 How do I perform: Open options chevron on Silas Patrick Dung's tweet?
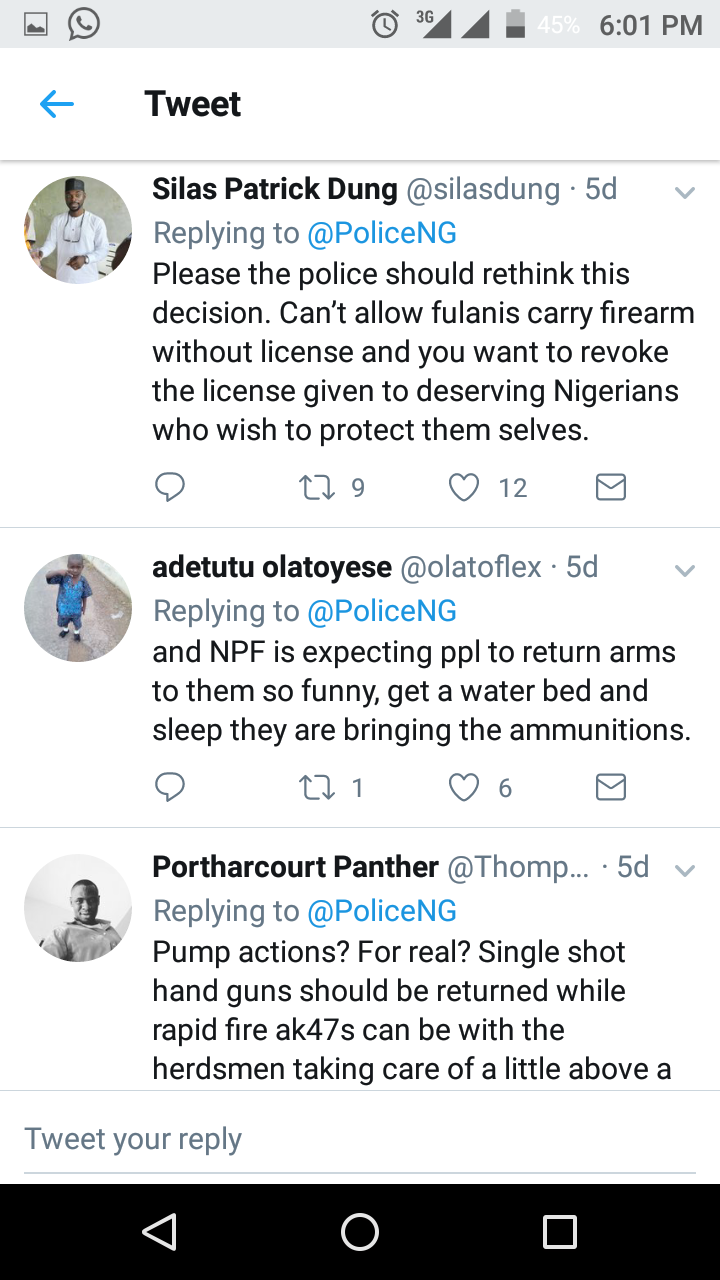[685, 192]
